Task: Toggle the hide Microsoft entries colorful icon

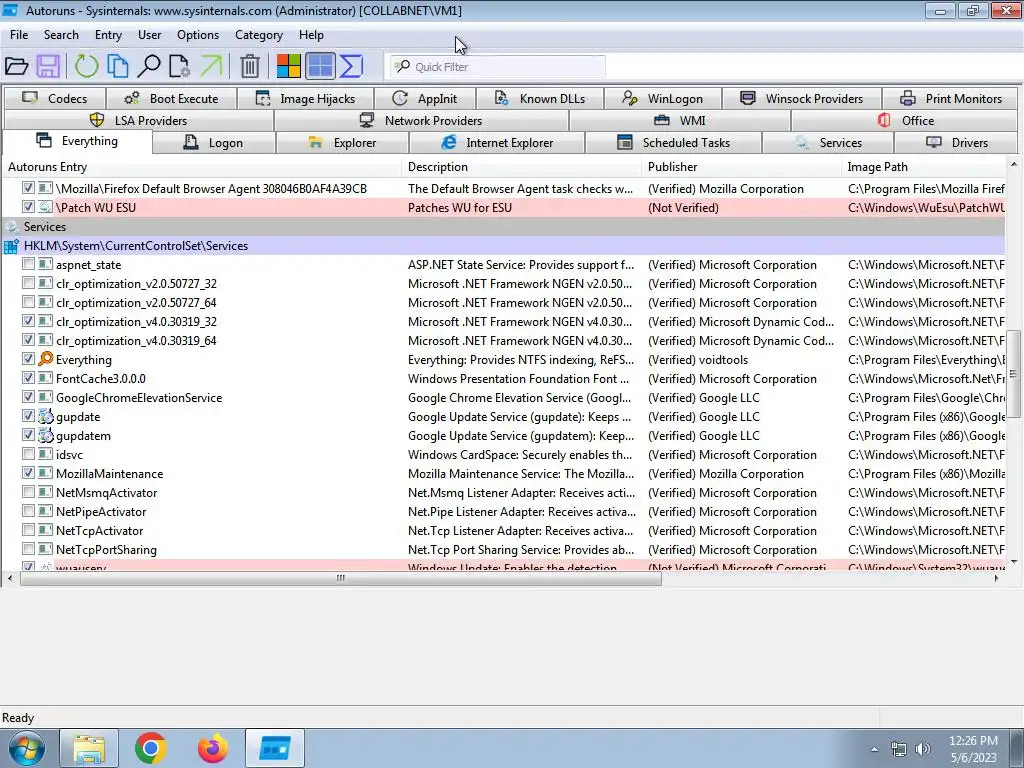Action: point(289,66)
